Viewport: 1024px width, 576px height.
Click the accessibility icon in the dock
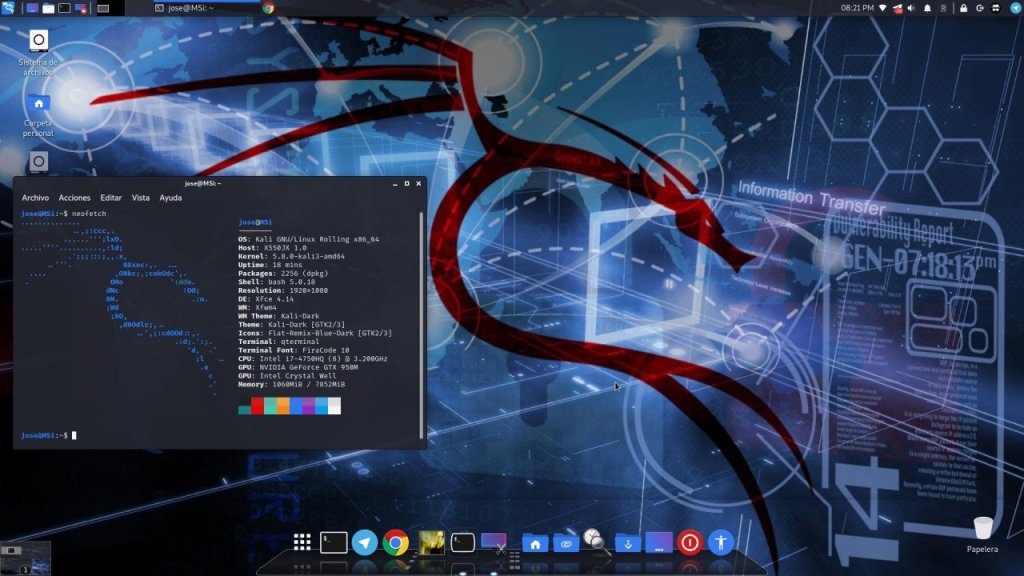tap(721, 542)
